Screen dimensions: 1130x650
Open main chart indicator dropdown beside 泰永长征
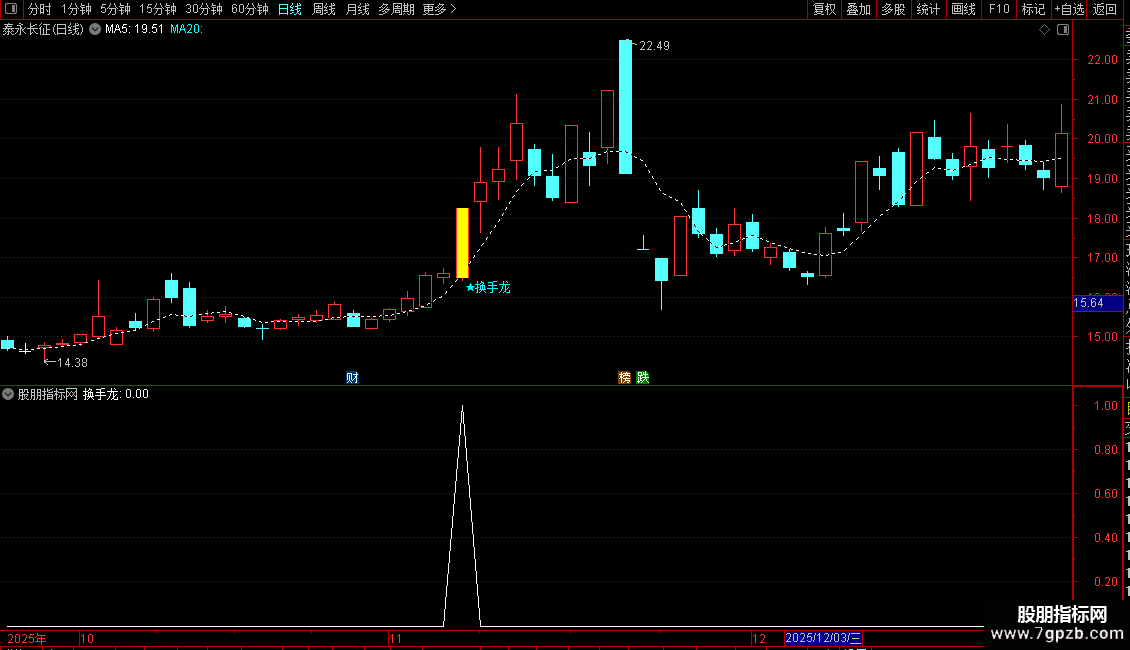(x=94, y=30)
